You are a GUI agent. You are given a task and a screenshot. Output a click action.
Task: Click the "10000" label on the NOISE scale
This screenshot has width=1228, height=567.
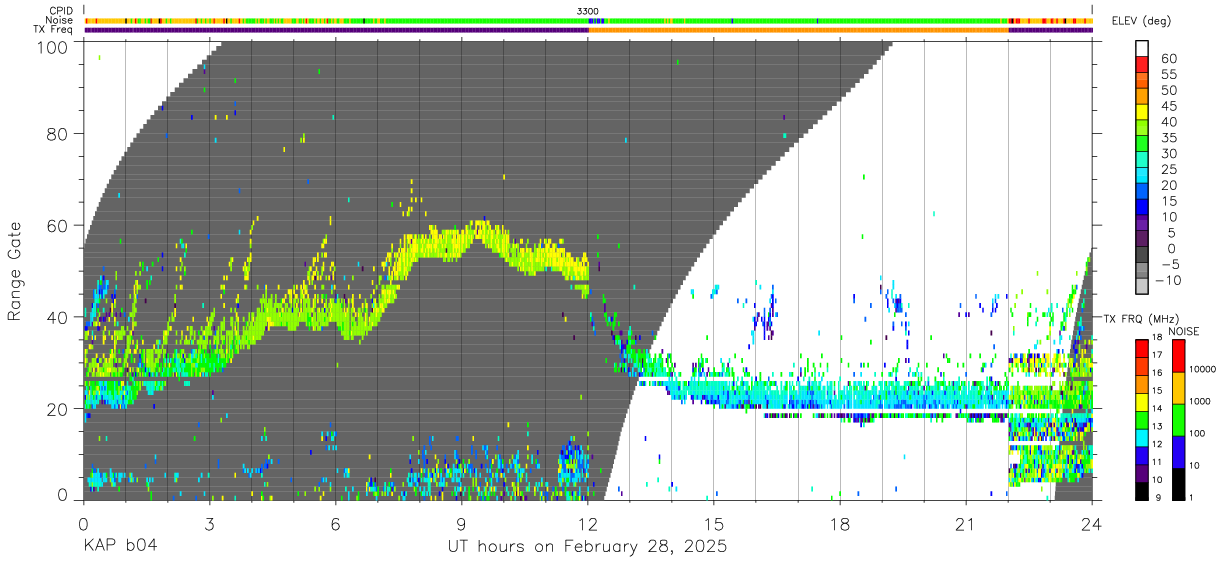(1202, 369)
